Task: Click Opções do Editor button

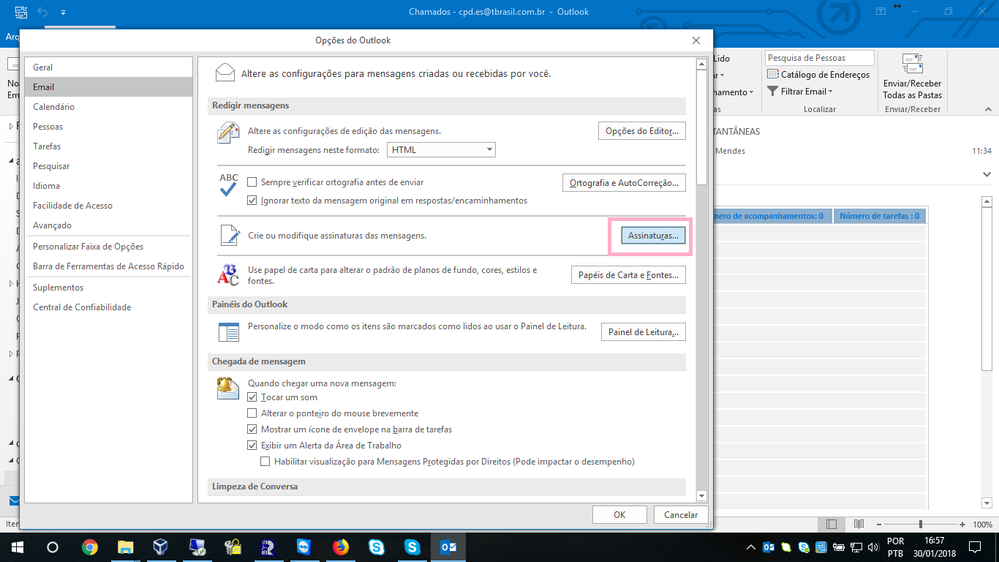Action: click(x=642, y=131)
